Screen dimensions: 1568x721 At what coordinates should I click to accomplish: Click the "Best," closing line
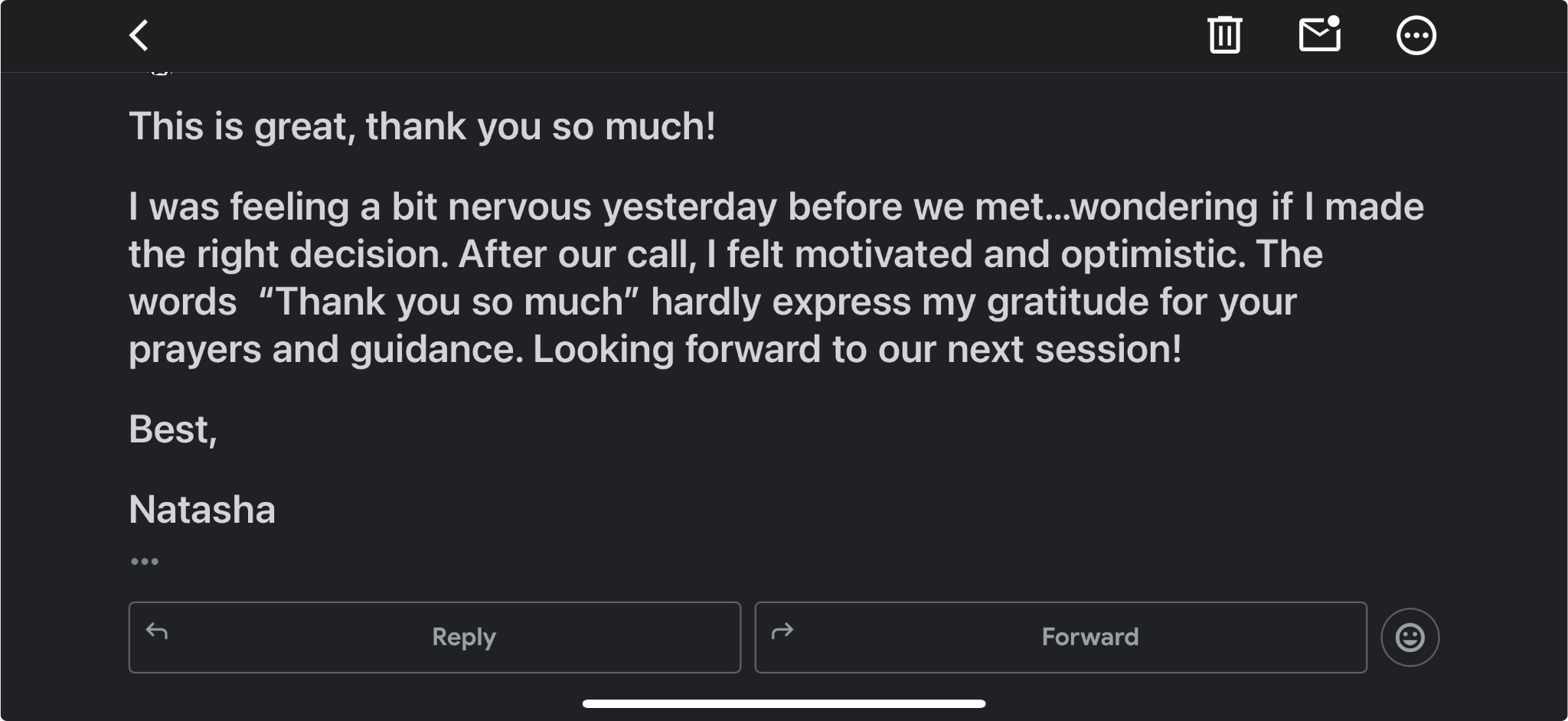coord(173,429)
